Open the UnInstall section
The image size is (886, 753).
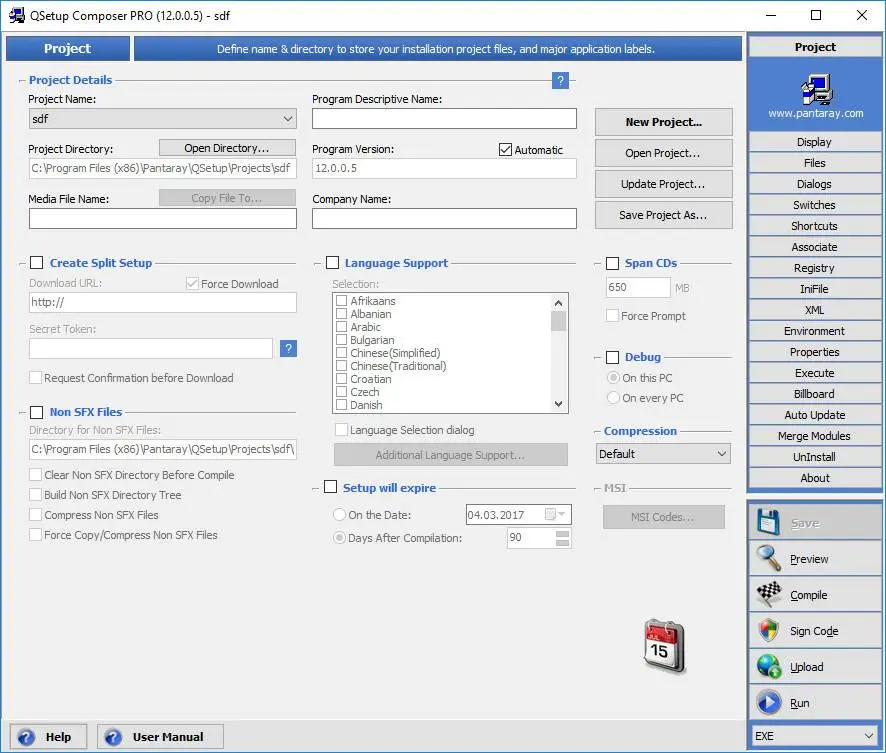[x=814, y=456]
